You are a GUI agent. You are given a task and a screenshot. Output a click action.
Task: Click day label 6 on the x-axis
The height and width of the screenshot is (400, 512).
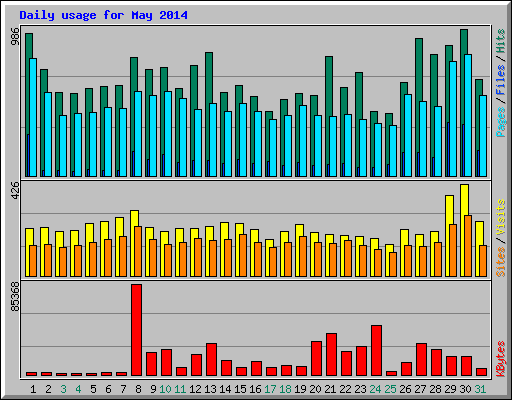(x=108, y=389)
